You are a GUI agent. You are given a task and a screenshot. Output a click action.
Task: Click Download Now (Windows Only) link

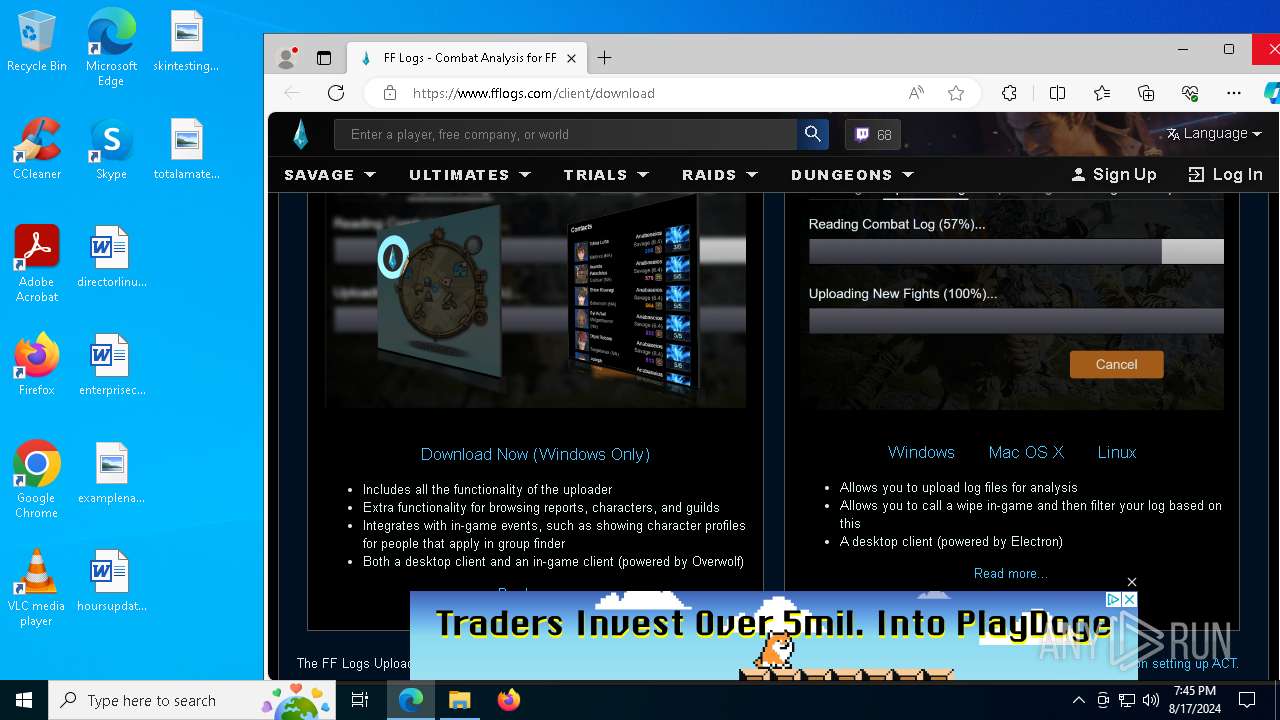(x=535, y=454)
